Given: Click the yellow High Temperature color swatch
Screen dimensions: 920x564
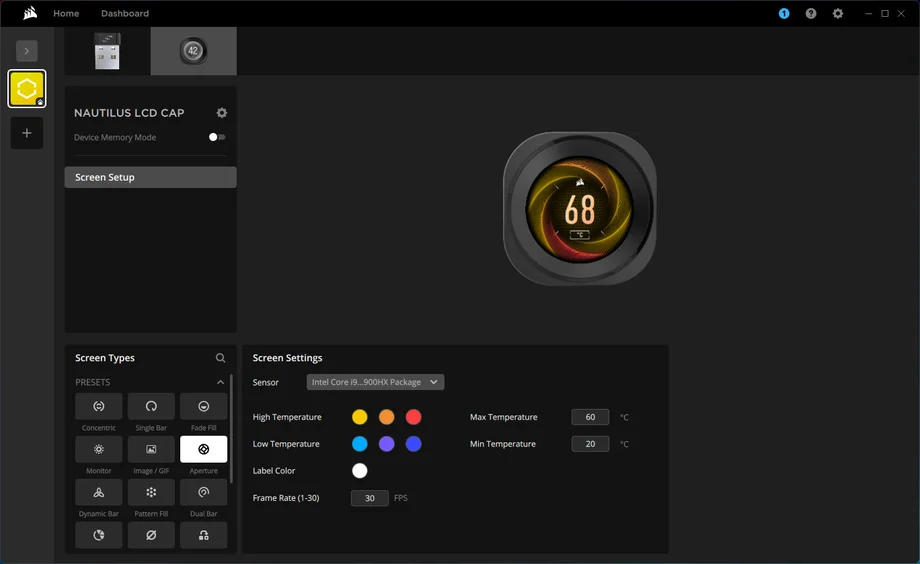Looking at the screenshot, I should pos(360,417).
